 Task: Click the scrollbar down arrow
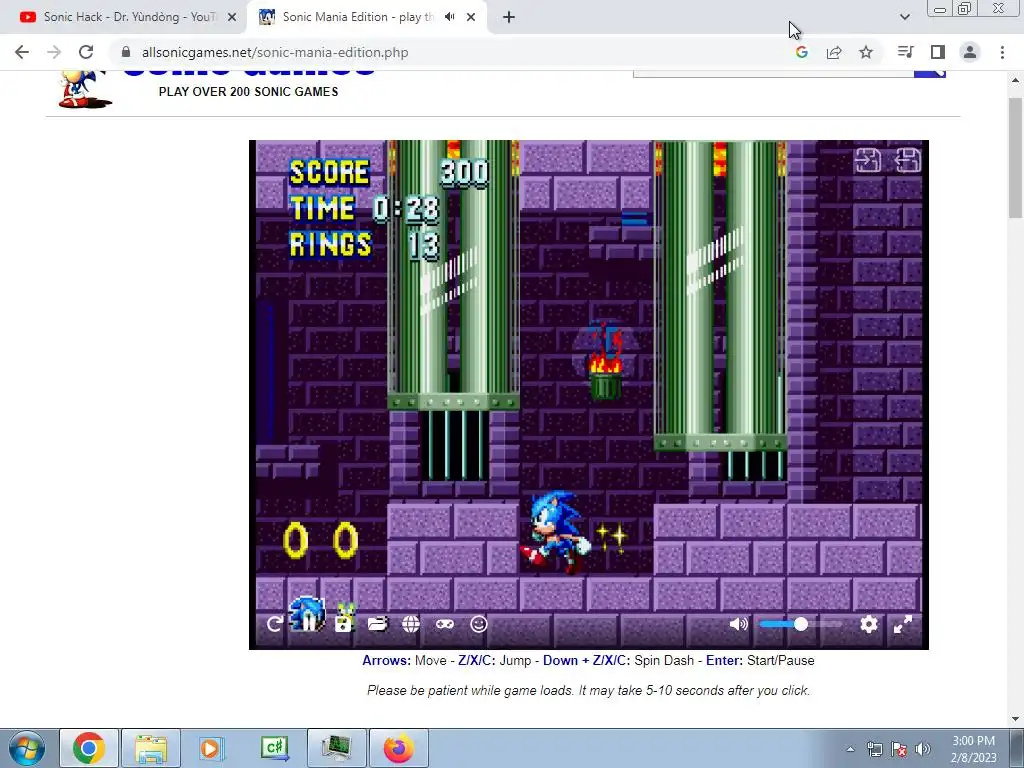1016,719
